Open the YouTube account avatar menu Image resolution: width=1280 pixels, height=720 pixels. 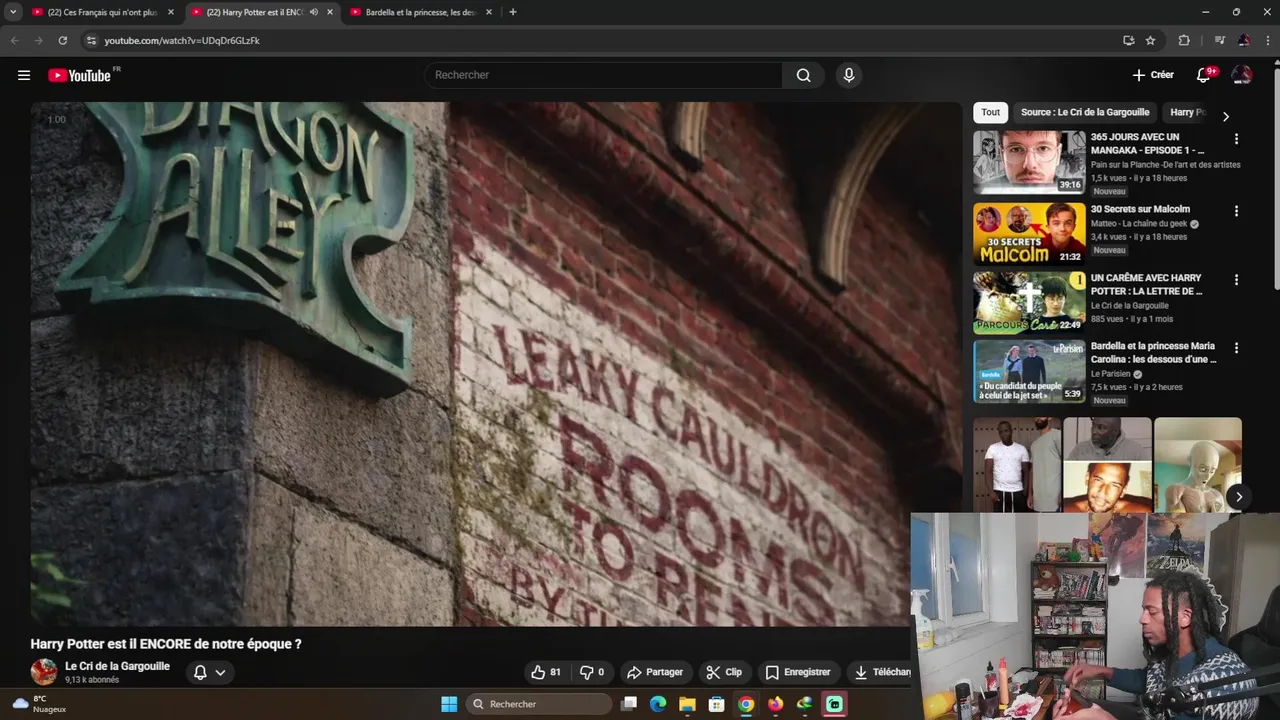(x=1242, y=75)
